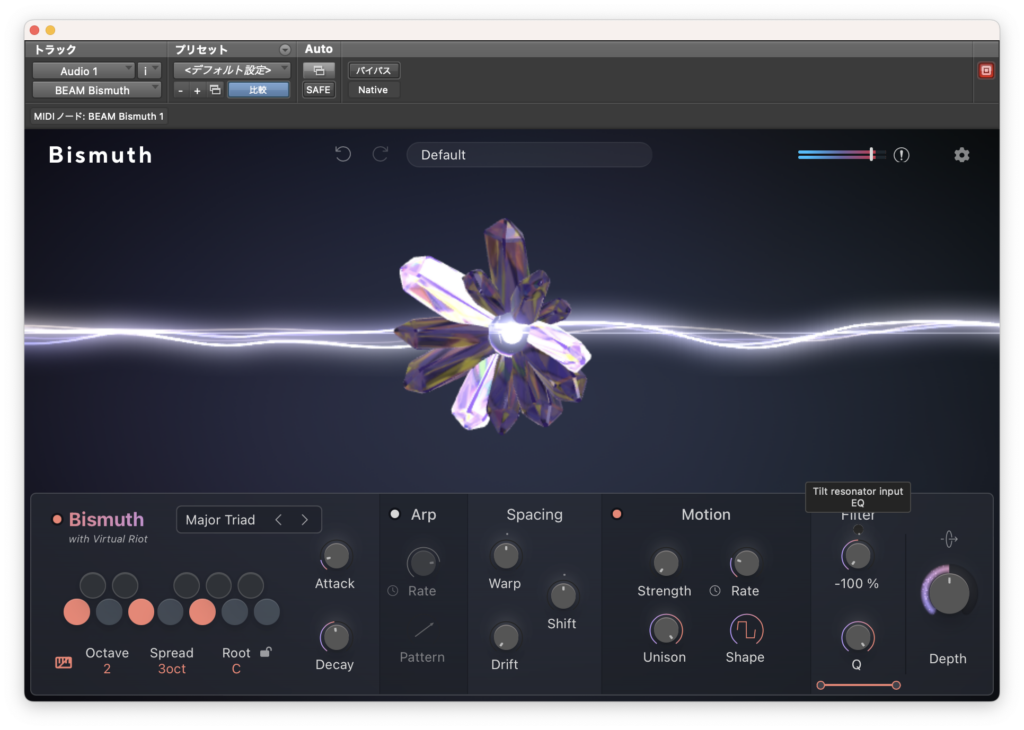
Task: Click the left handle of Filter range slider
Action: point(821,685)
